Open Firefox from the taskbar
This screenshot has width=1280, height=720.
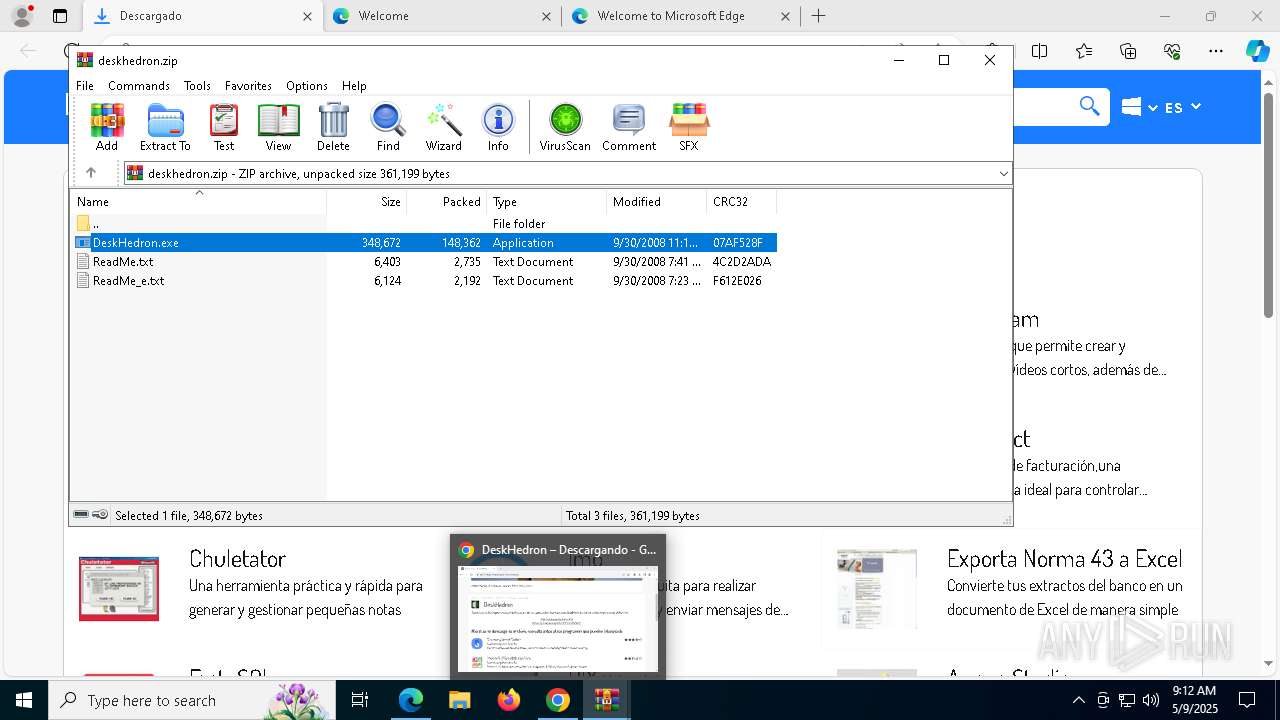click(x=509, y=700)
